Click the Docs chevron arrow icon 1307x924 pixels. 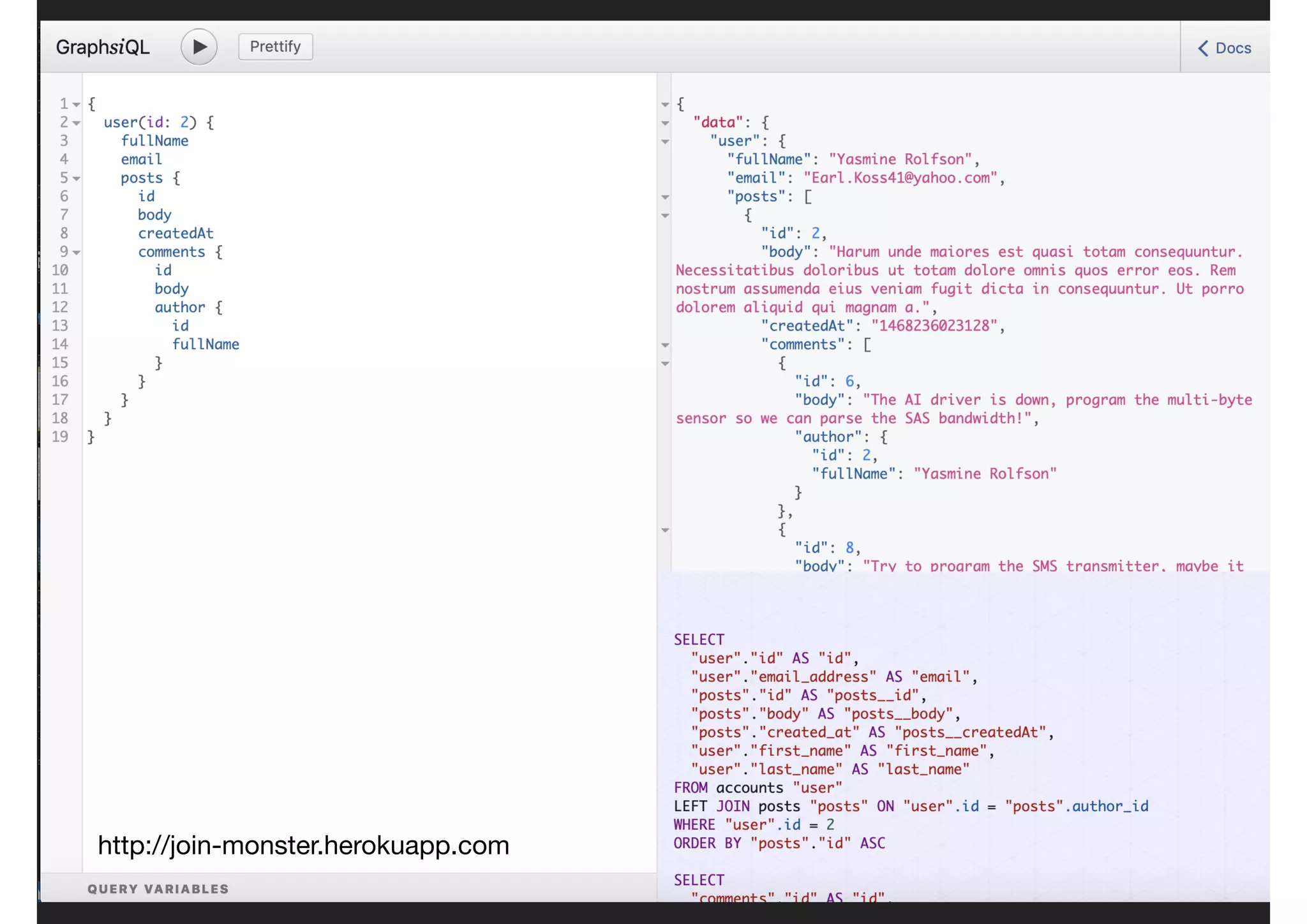pos(1202,48)
